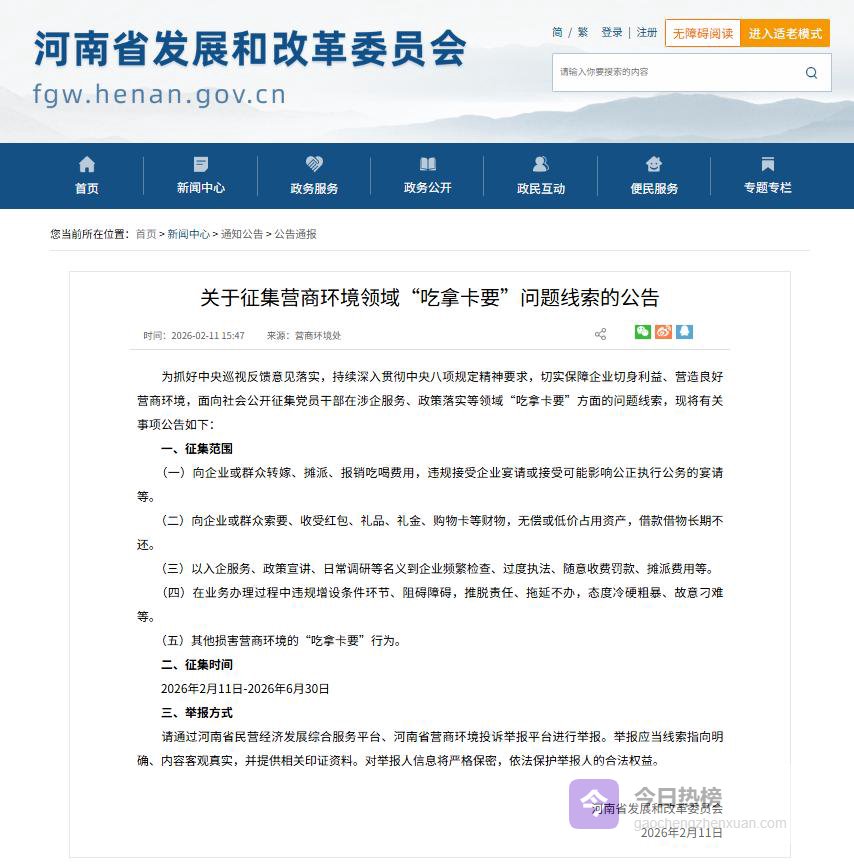854x864 pixels.
Task: Click the 登录 login link
Action: click(x=612, y=33)
